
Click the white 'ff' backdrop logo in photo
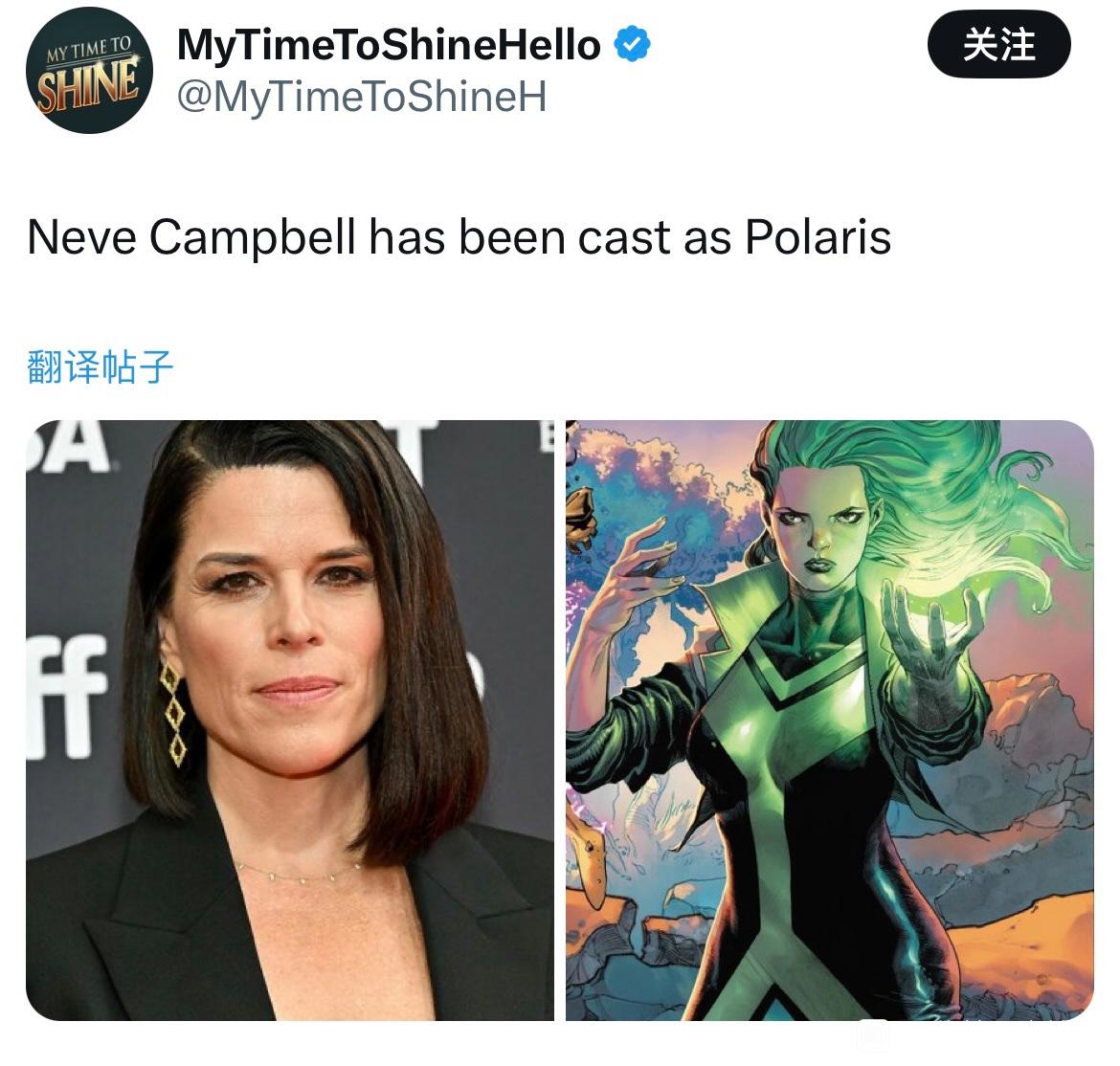(67, 696)
